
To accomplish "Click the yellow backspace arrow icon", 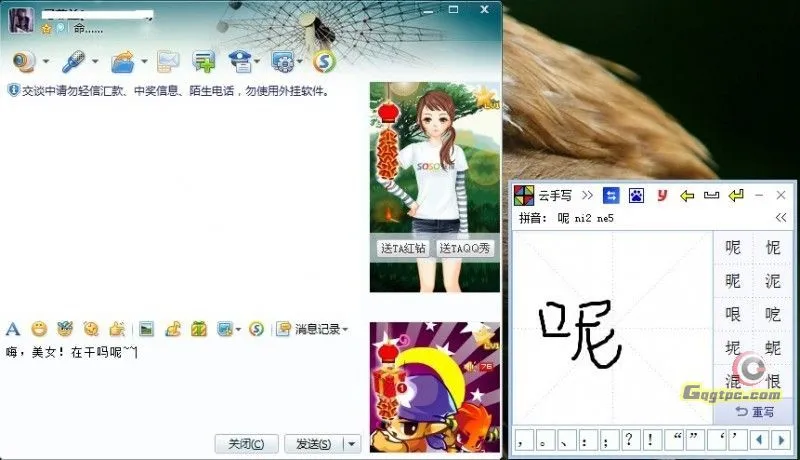I will 687,195.
